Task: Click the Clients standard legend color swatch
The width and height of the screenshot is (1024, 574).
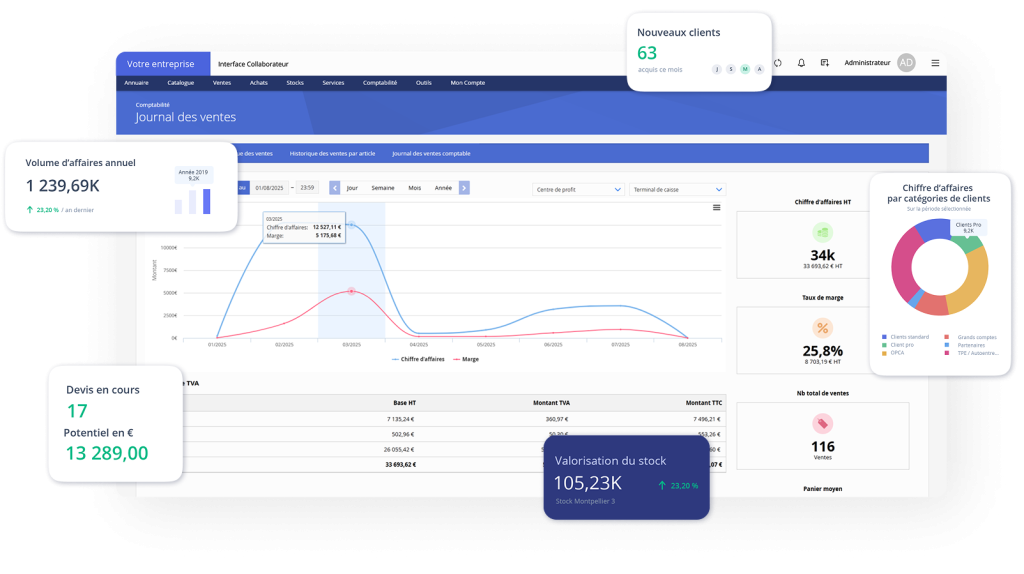Action: [x=885, y=337]
